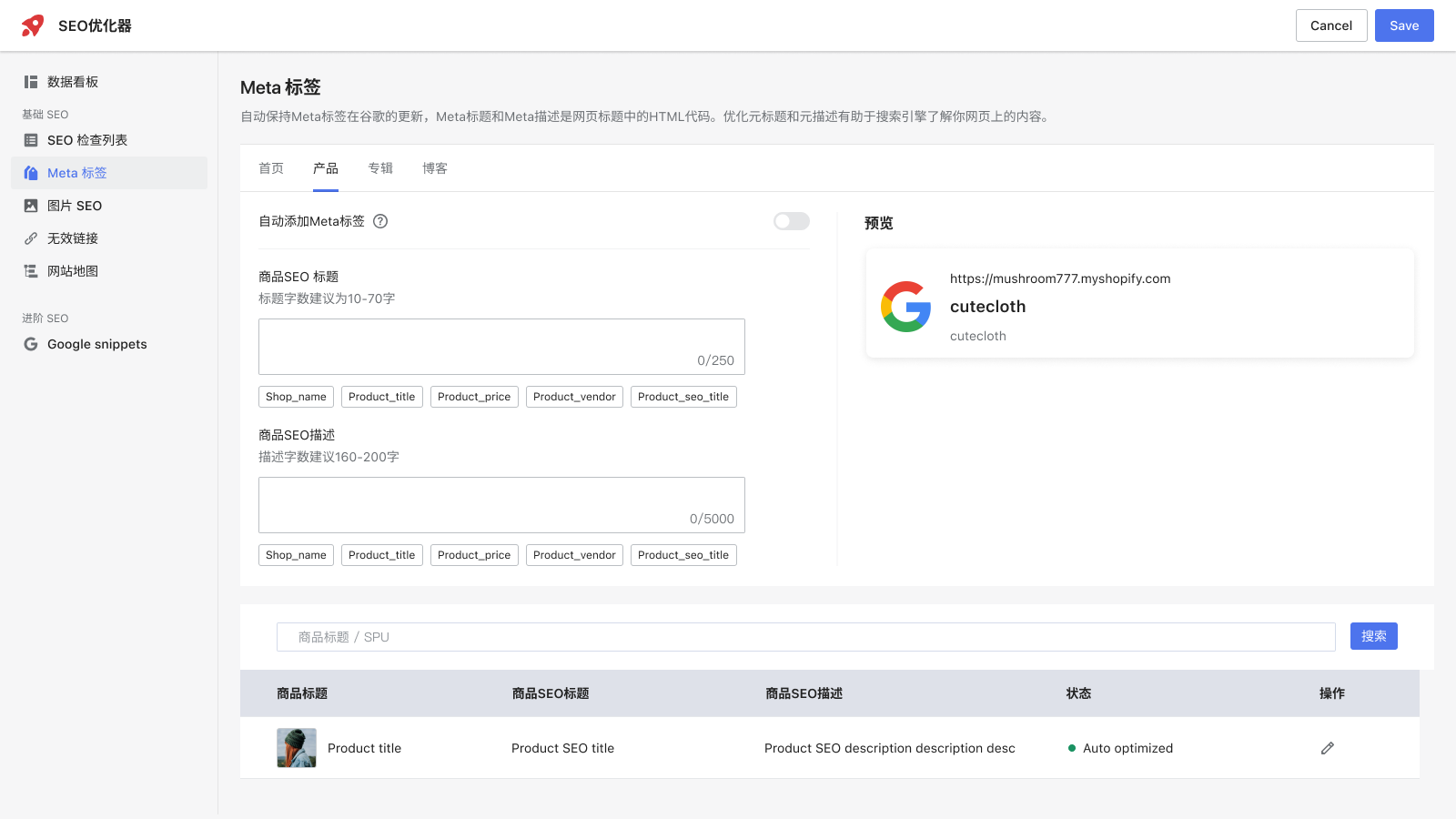Select Meta 标签 in the sidebar
Screen dimensions: 1456x819
pos(109,173)
